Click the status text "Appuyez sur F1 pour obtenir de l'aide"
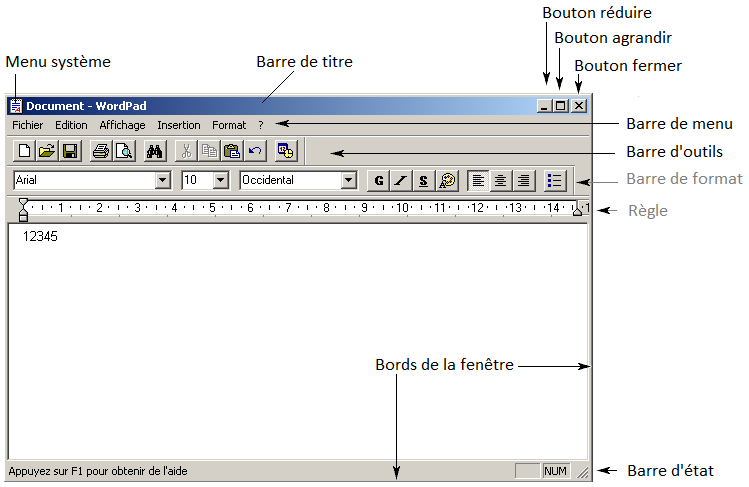This screenshot has height=487, width=749. tap(98, 471)
